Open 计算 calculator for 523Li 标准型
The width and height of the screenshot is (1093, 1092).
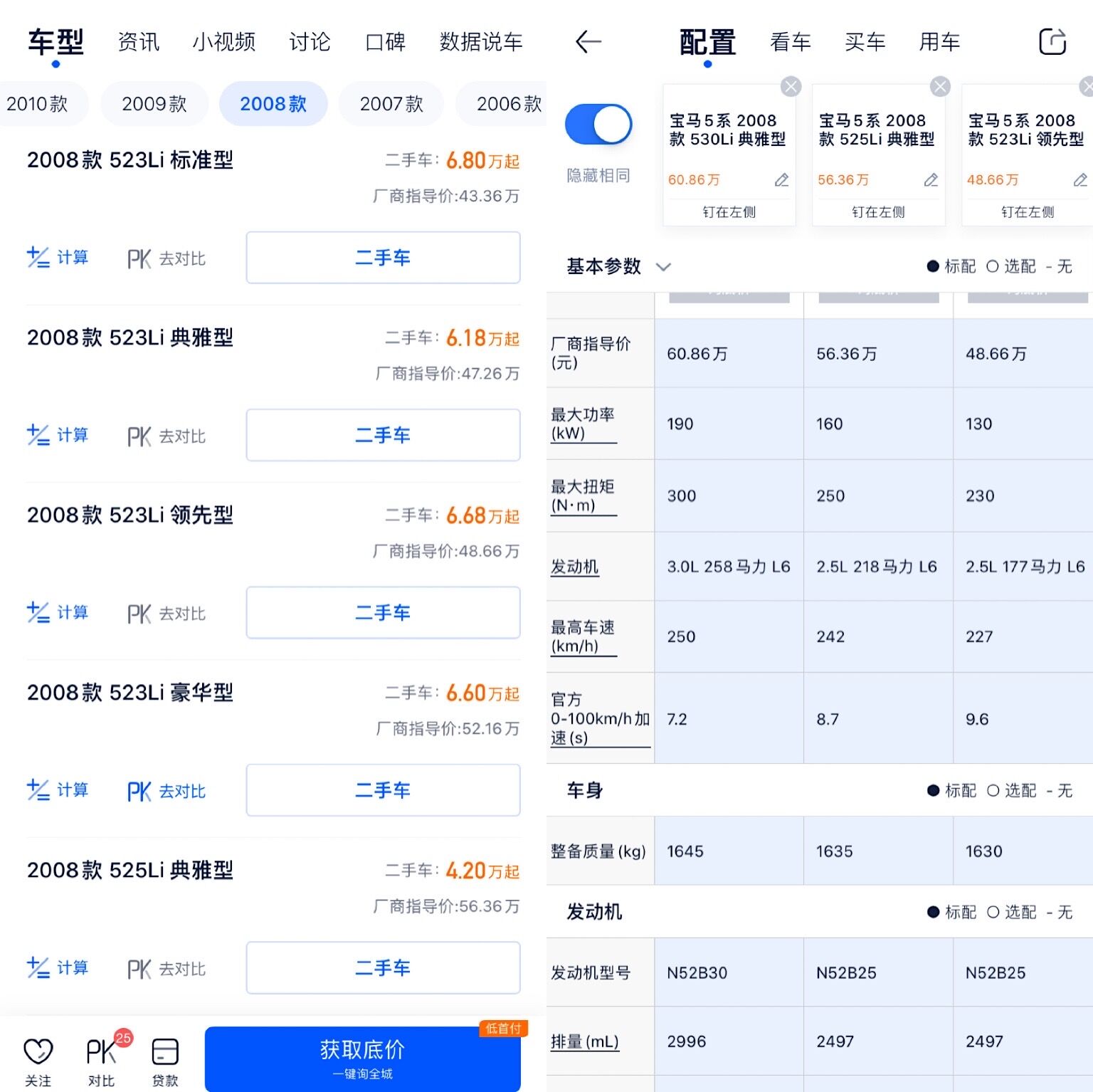pyautogui.click(x=58, y=257)
